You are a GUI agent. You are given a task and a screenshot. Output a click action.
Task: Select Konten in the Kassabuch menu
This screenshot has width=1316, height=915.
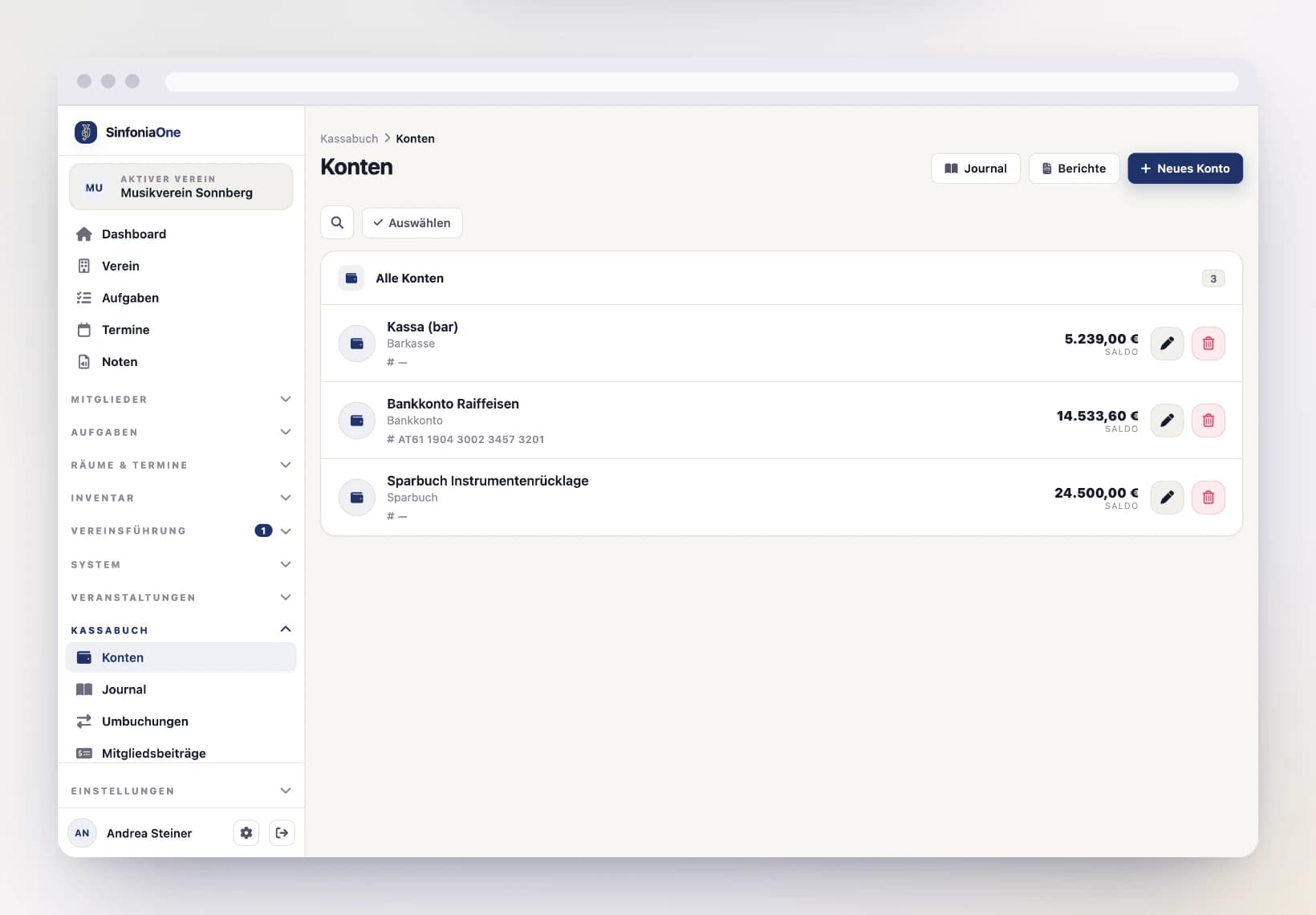[181, 657]
